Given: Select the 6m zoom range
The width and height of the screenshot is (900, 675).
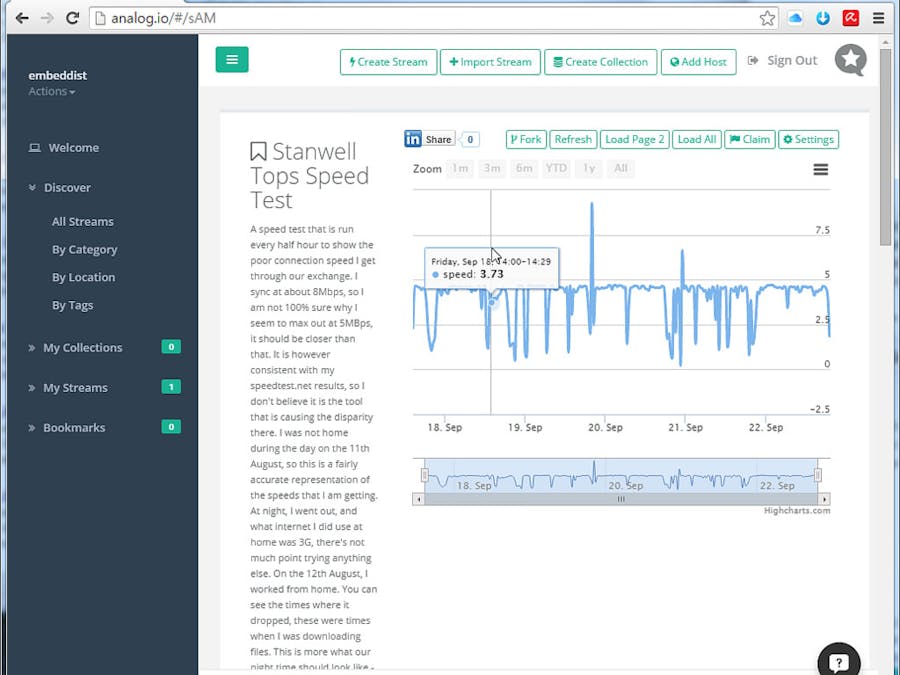Looking at the screenshot, I should [x=524, y=168].
